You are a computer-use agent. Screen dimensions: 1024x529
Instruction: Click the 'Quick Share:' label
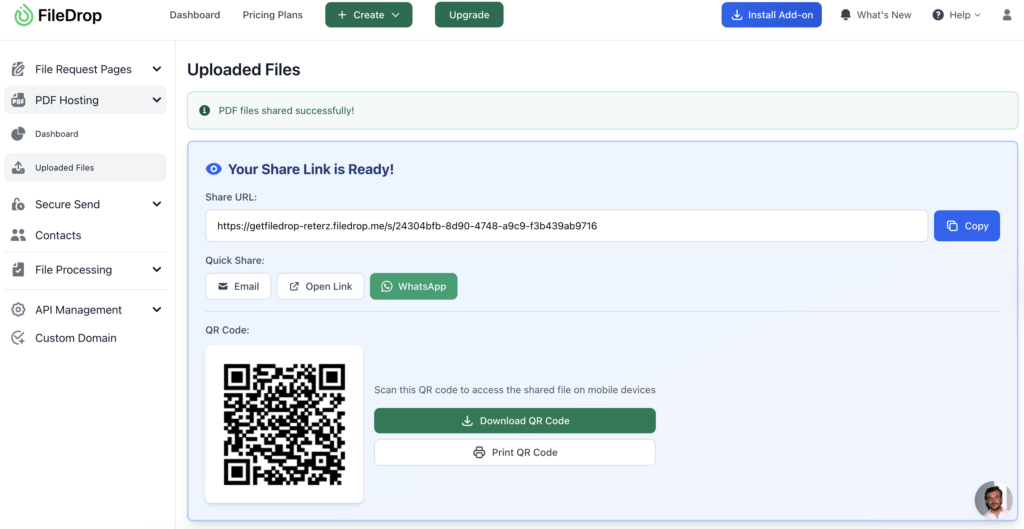point(235,261)
